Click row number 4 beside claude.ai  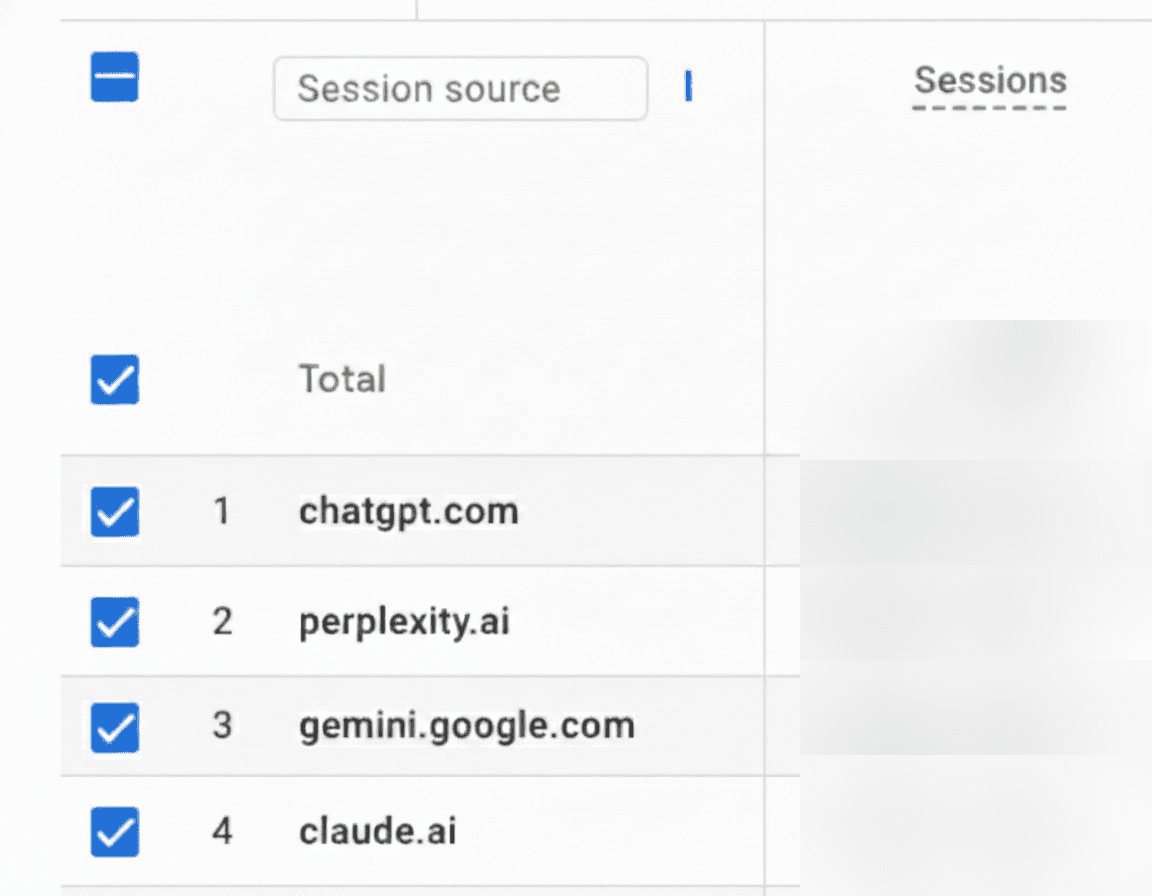(x=221, y=831)
